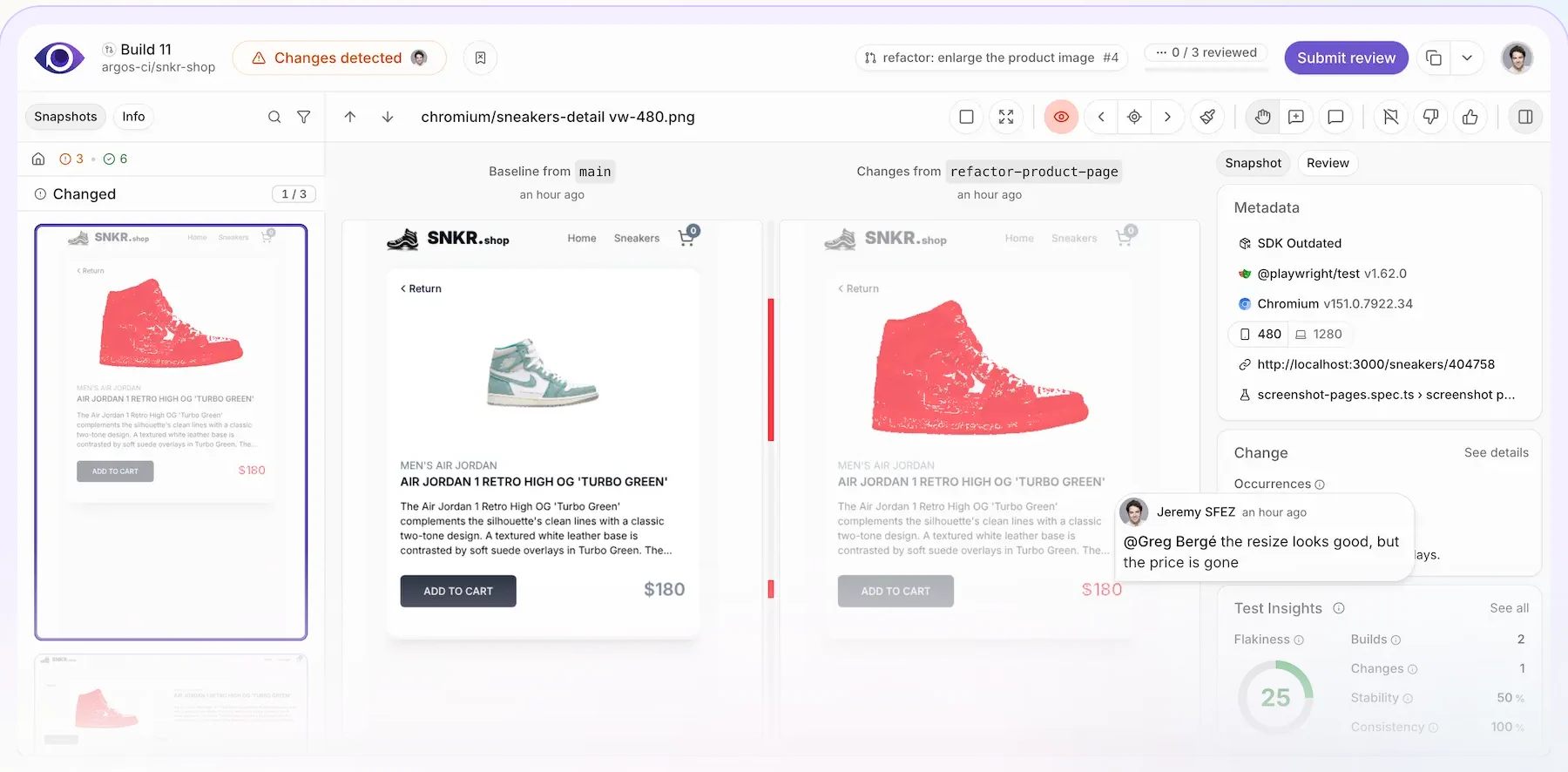The height and width of the screenshot is (772, 1568).
Task: Click the home icon in the snapshot filter row
Action: [38, 159]
